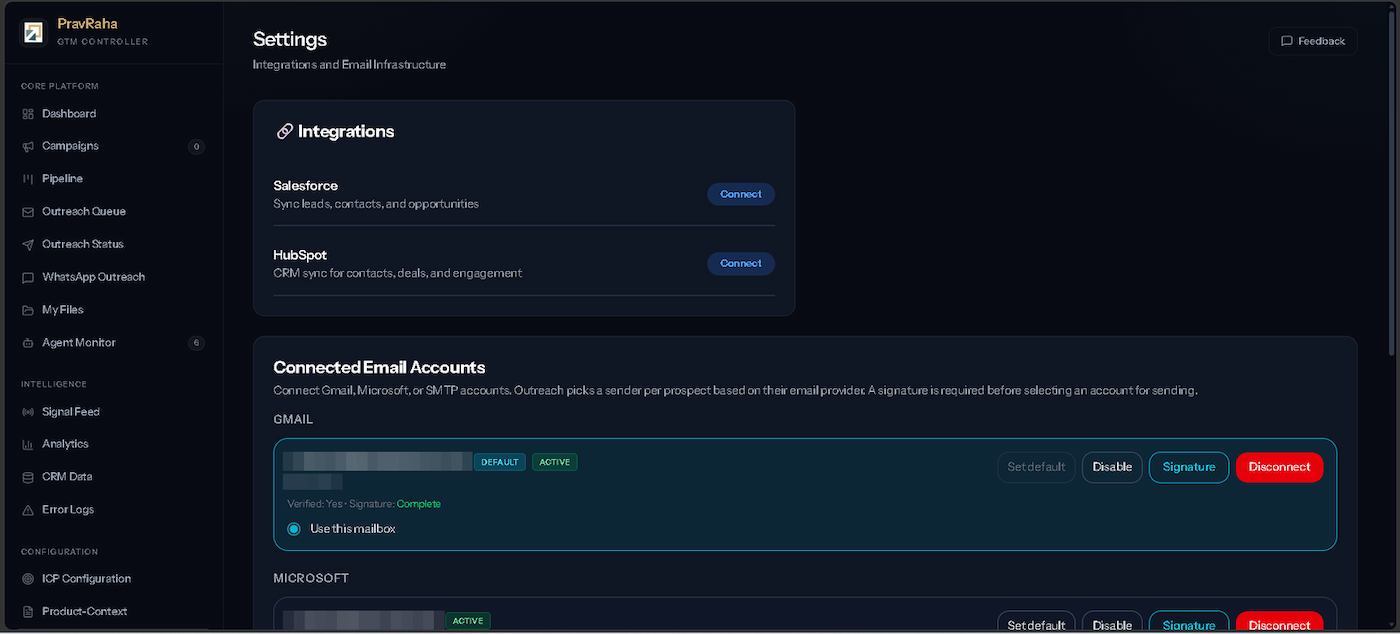1400x634 pixels.
Task: Click the MICROSOFT section label
Action: (311, 579)
